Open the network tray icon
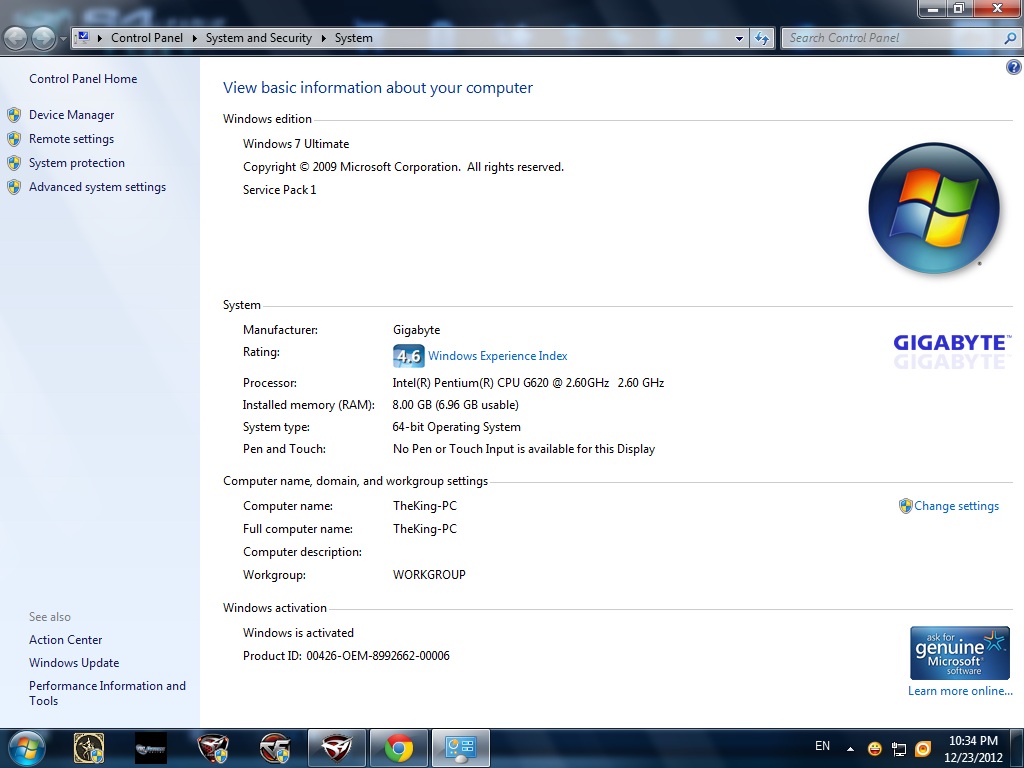Image resolution: width=1024 pixels, height=768 pixels. (899, 748)
